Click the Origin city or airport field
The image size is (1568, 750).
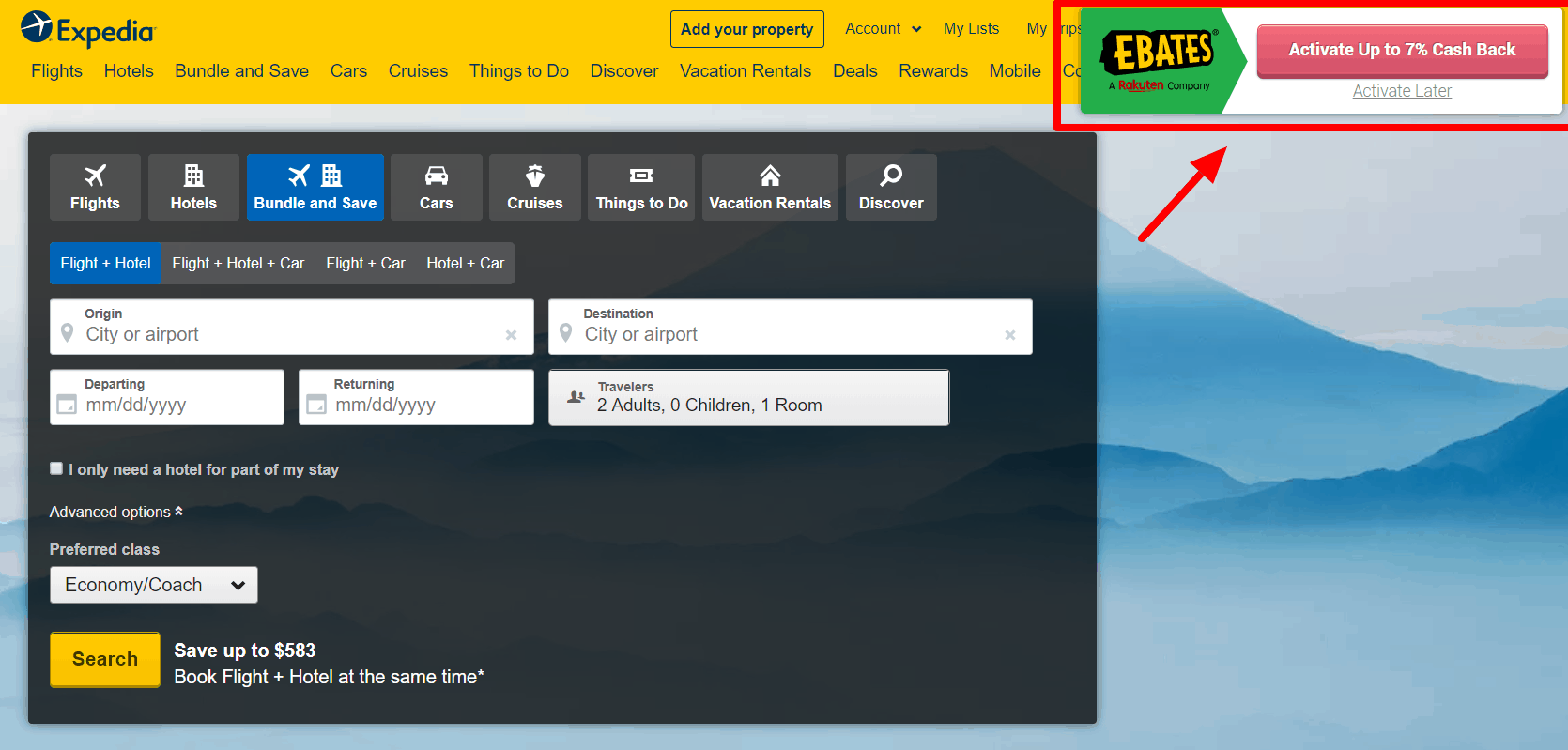click(292, 327)
